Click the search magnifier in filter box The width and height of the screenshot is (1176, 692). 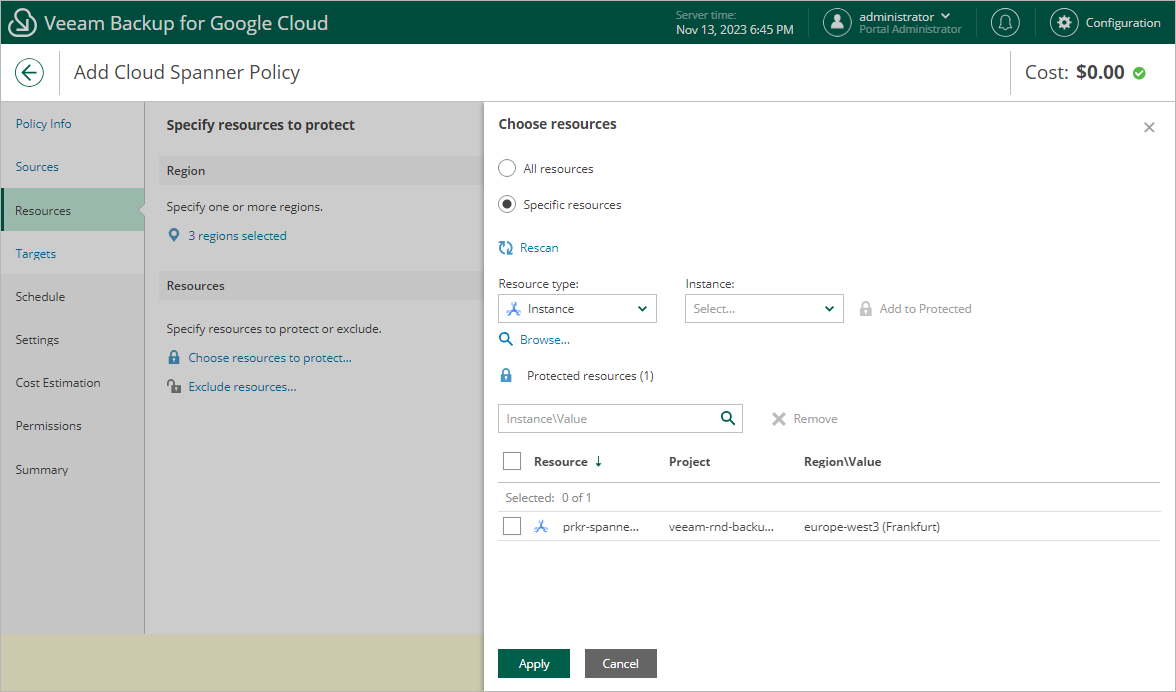[728, 418]
